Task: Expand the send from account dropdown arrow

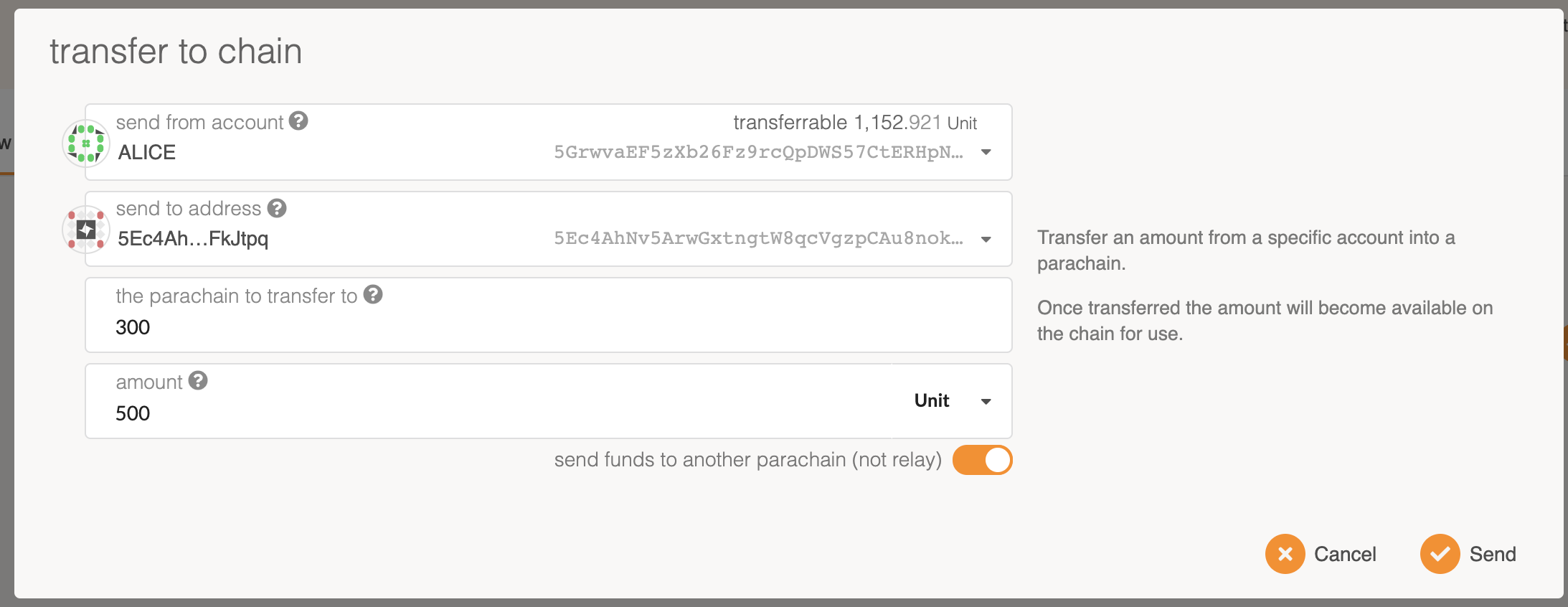Action: click(986, 152)
